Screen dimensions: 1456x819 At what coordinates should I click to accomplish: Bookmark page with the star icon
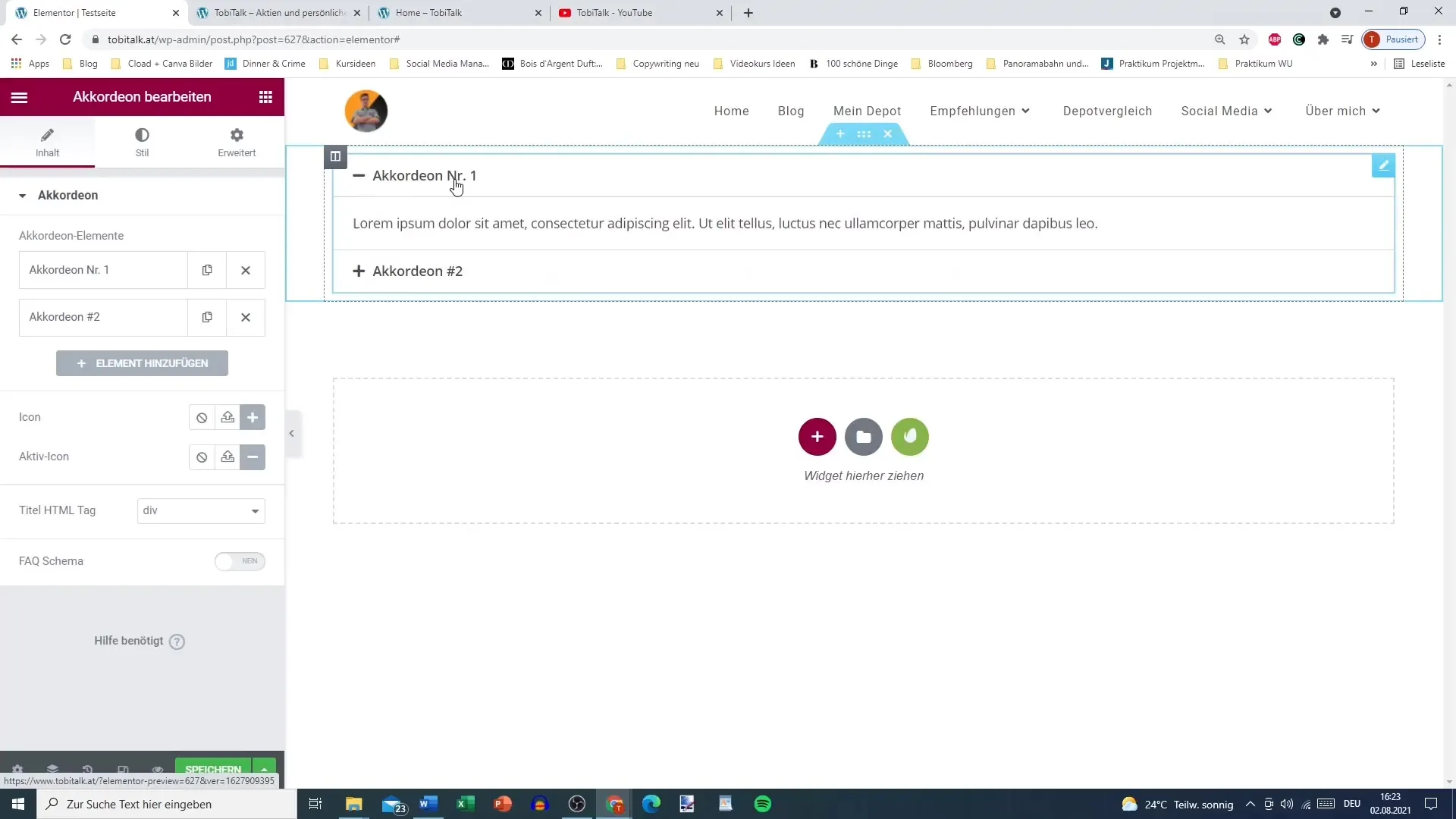1244,39
